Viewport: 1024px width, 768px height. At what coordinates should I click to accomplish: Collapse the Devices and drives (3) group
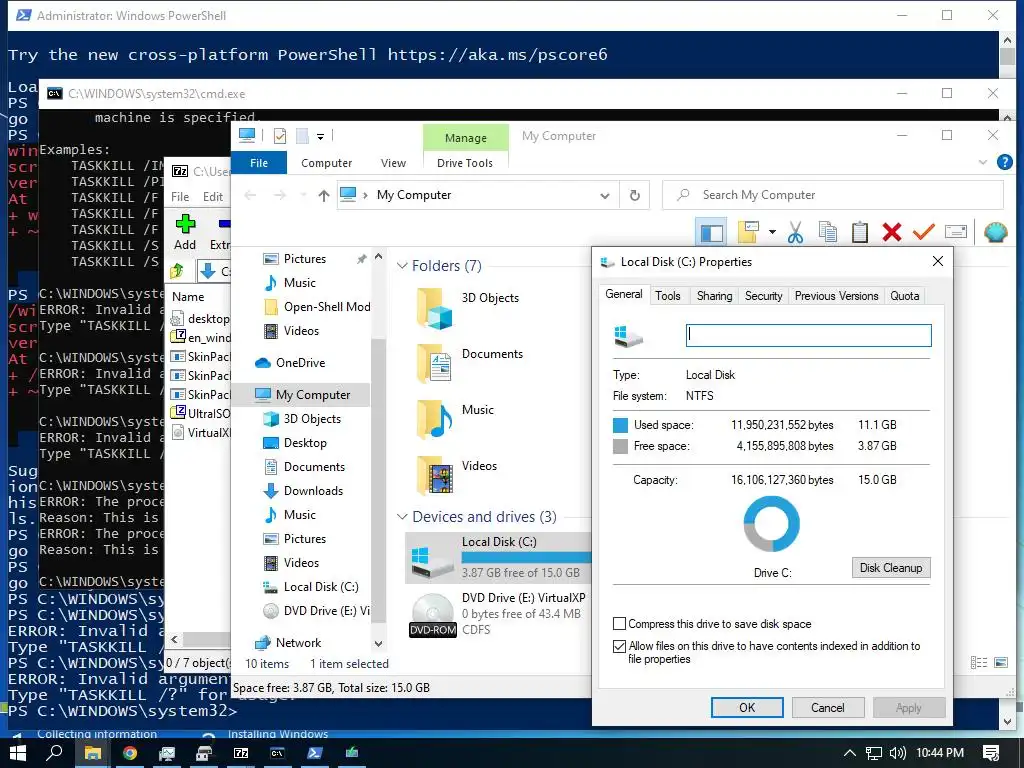[402, 517]
